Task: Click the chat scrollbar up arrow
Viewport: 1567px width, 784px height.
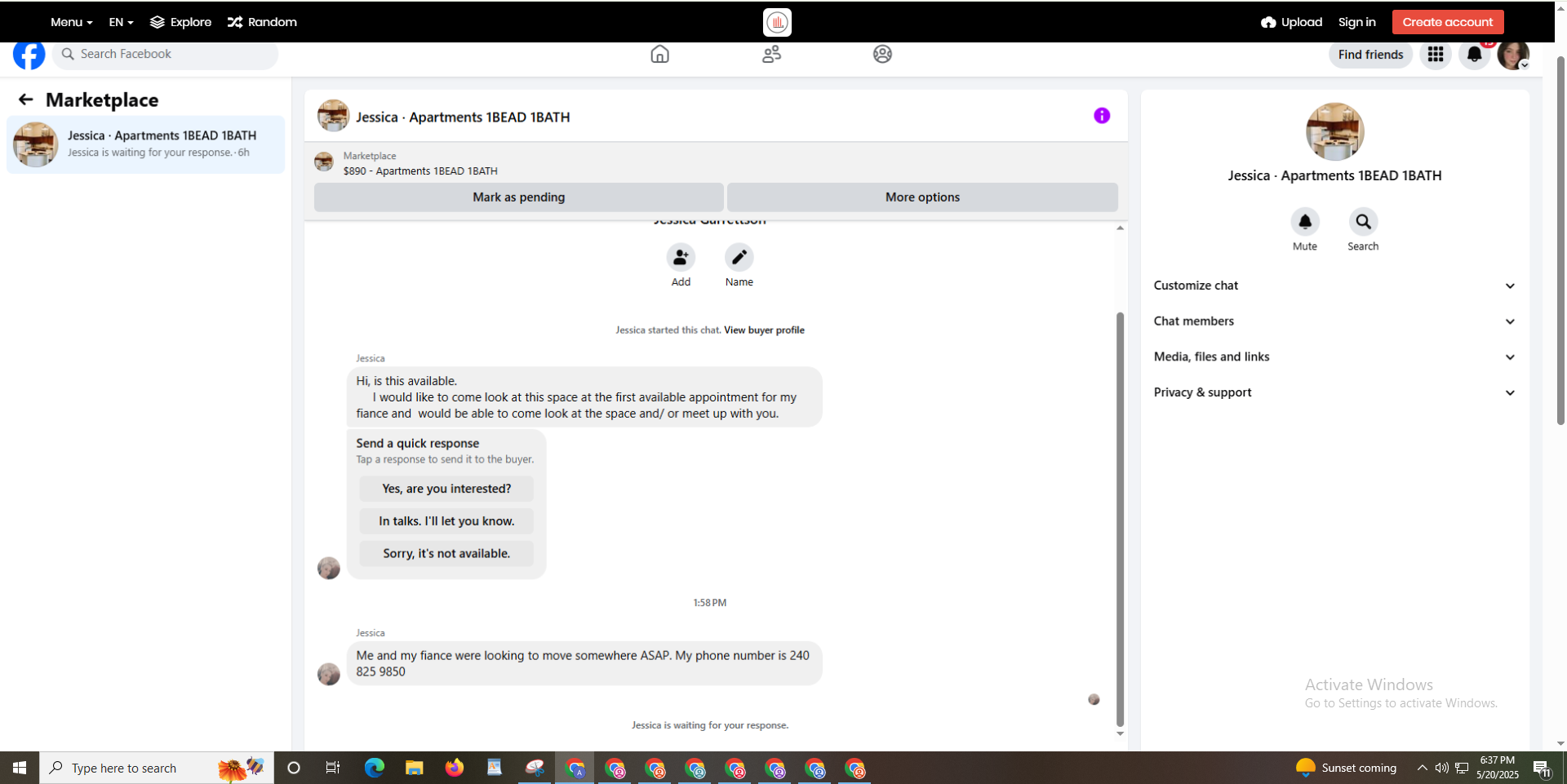Action: pyautogui.click(x=1120, y=228)
